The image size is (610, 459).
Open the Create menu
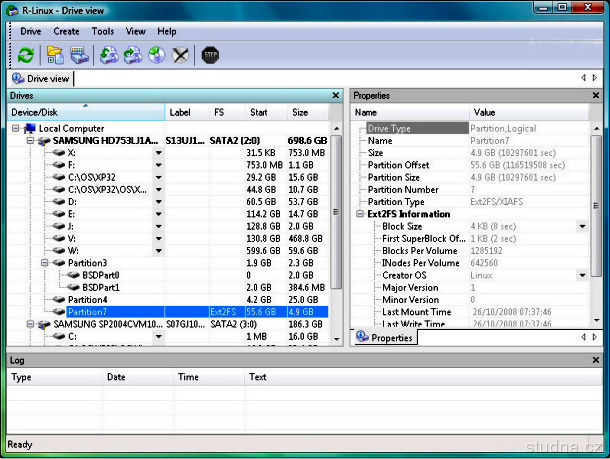pyautogui.click(x=66, y=31)
